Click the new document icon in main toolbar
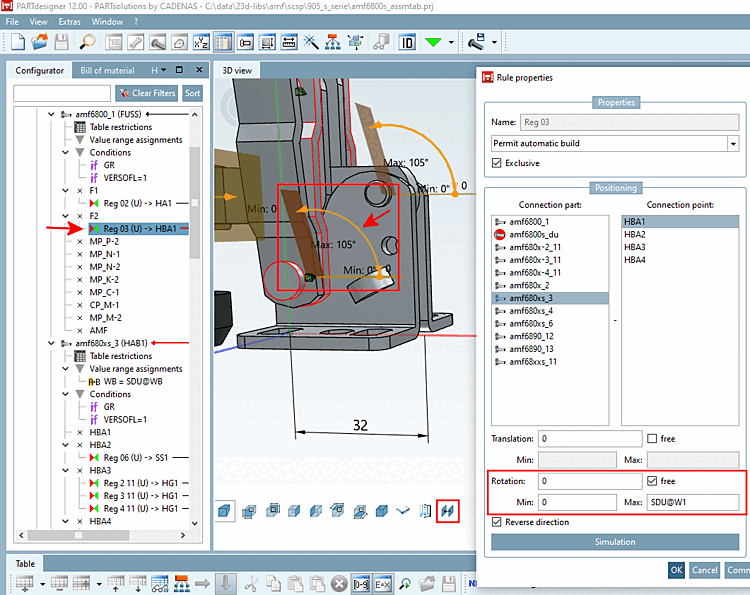750x595 pixels. tap(17, 42)
